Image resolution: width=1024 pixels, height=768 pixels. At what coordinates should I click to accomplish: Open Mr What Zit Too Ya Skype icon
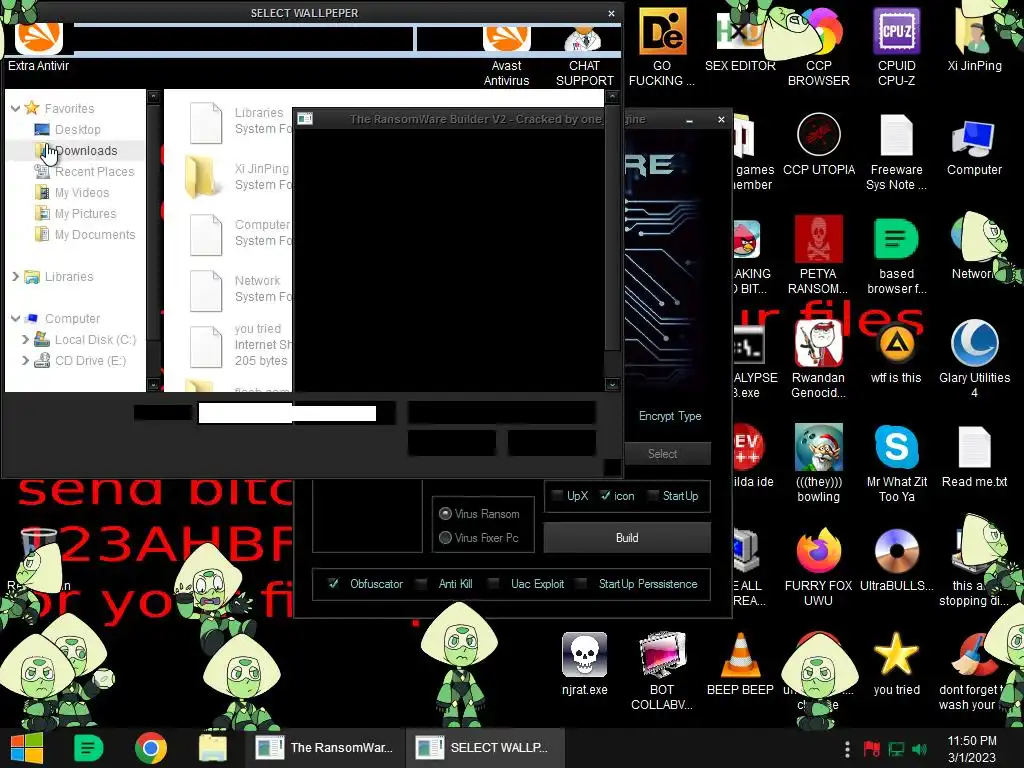click(x=896, y=463)
